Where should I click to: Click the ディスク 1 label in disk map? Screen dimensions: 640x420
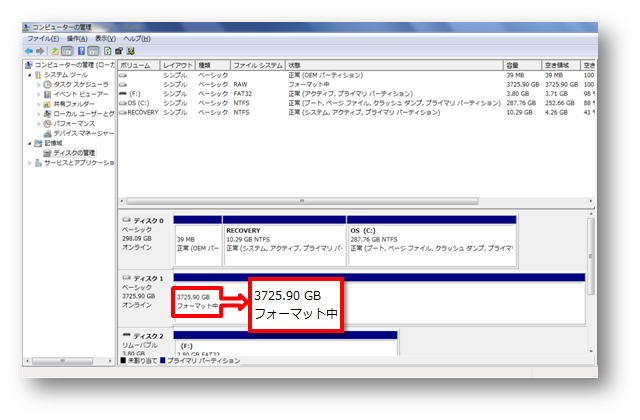click(x=148, y=278)
